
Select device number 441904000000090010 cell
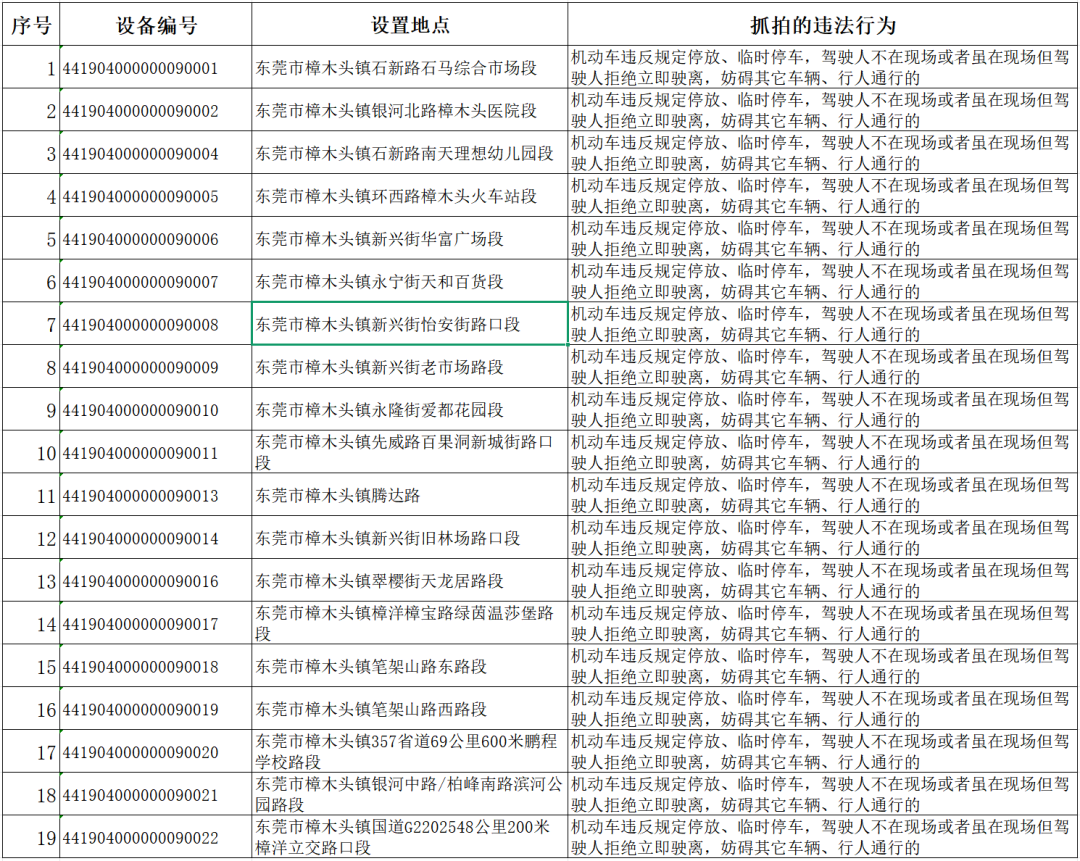(155, 410)
